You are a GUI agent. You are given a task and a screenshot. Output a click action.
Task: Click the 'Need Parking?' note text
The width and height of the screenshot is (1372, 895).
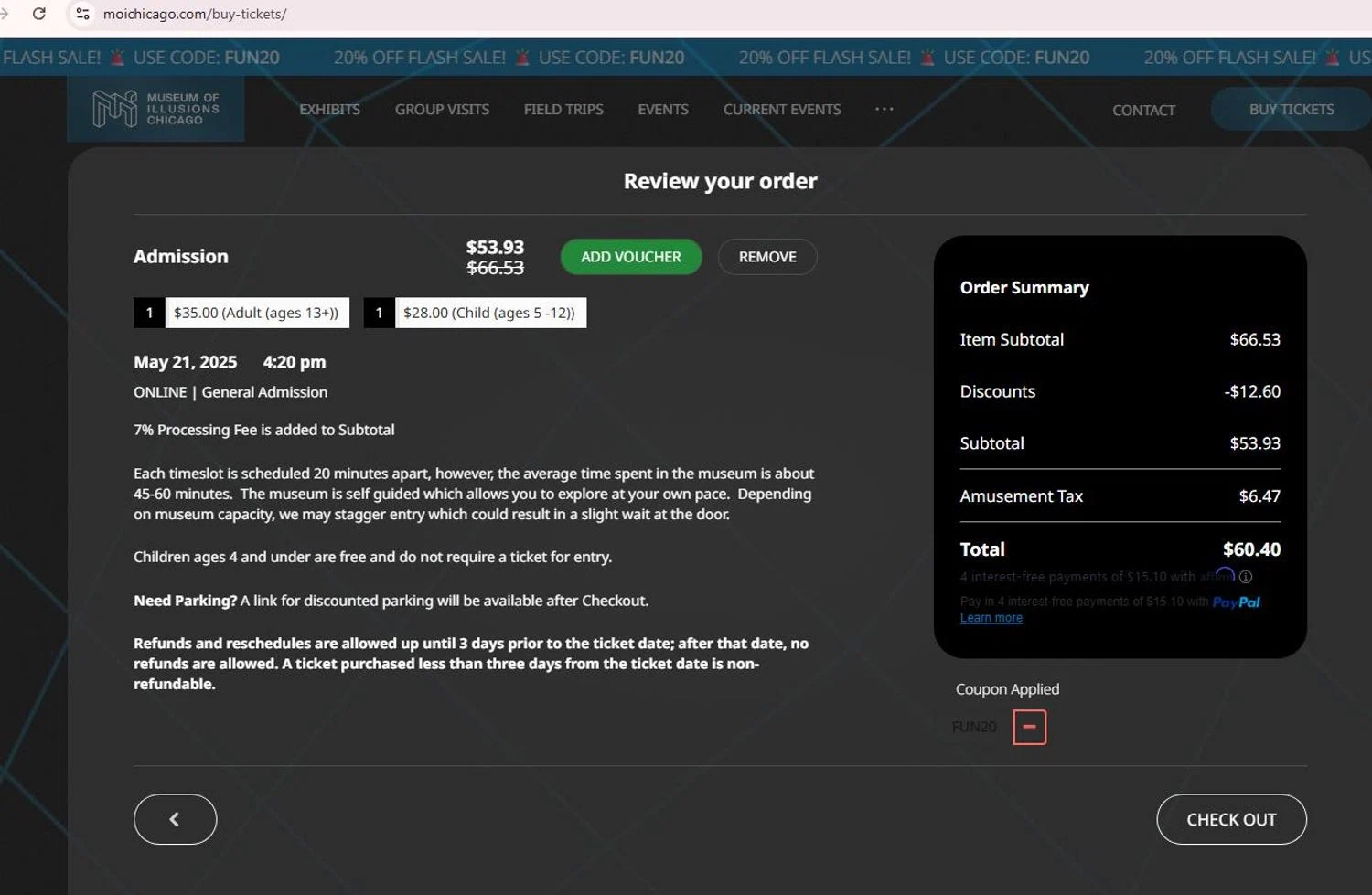click(391, 601)
